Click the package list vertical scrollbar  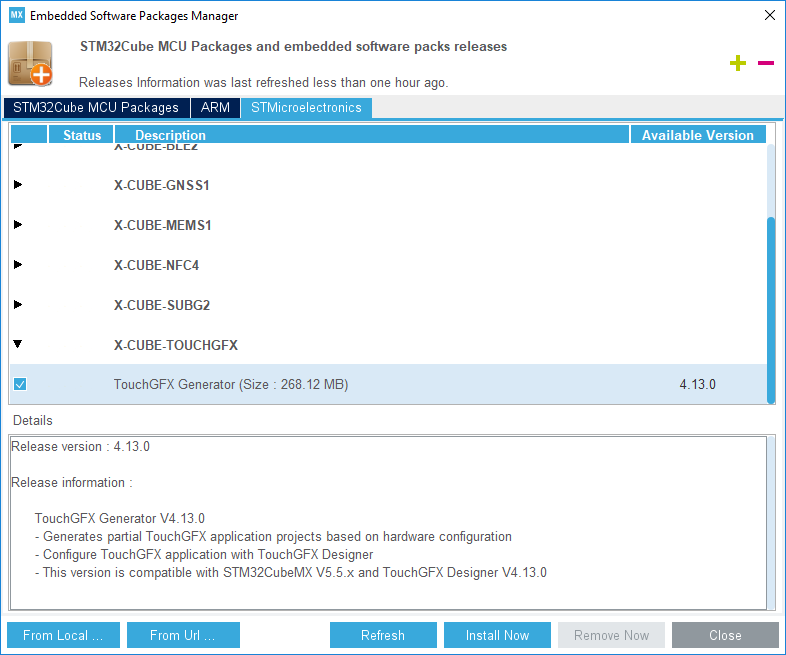[771, 309]
